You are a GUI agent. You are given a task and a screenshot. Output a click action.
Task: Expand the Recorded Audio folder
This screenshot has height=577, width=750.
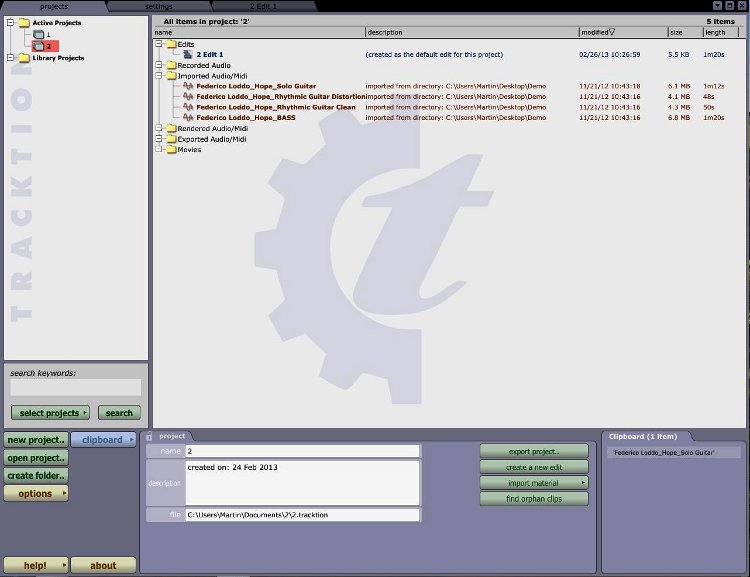click(x=159, y=65)
